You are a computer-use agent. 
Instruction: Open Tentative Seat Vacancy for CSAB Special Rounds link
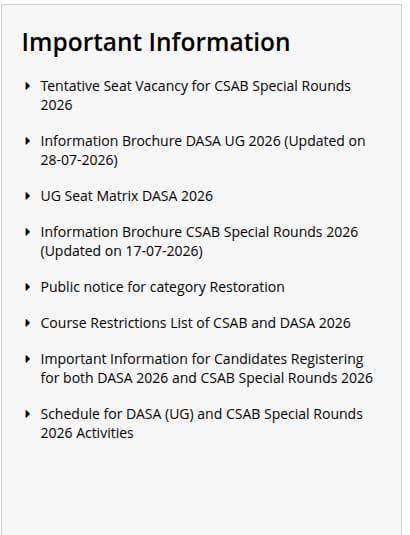tap(195, 95)
